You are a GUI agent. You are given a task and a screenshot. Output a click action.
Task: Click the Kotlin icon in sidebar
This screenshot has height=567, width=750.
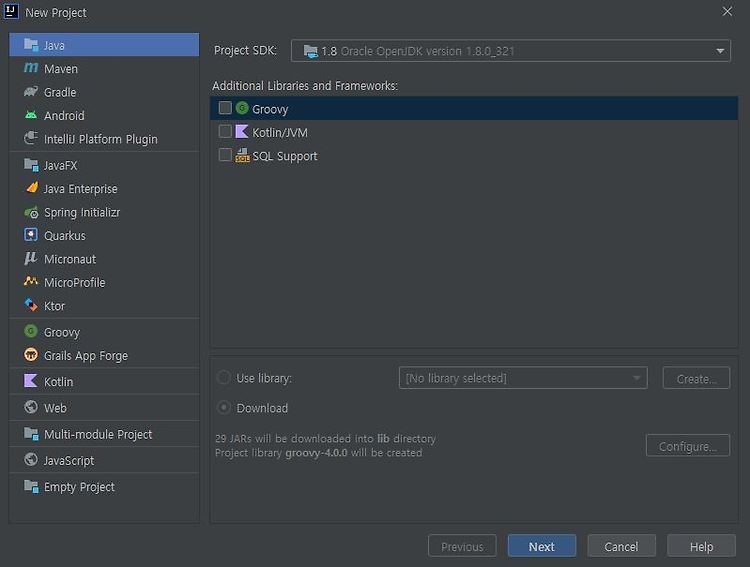coord(31,381)
